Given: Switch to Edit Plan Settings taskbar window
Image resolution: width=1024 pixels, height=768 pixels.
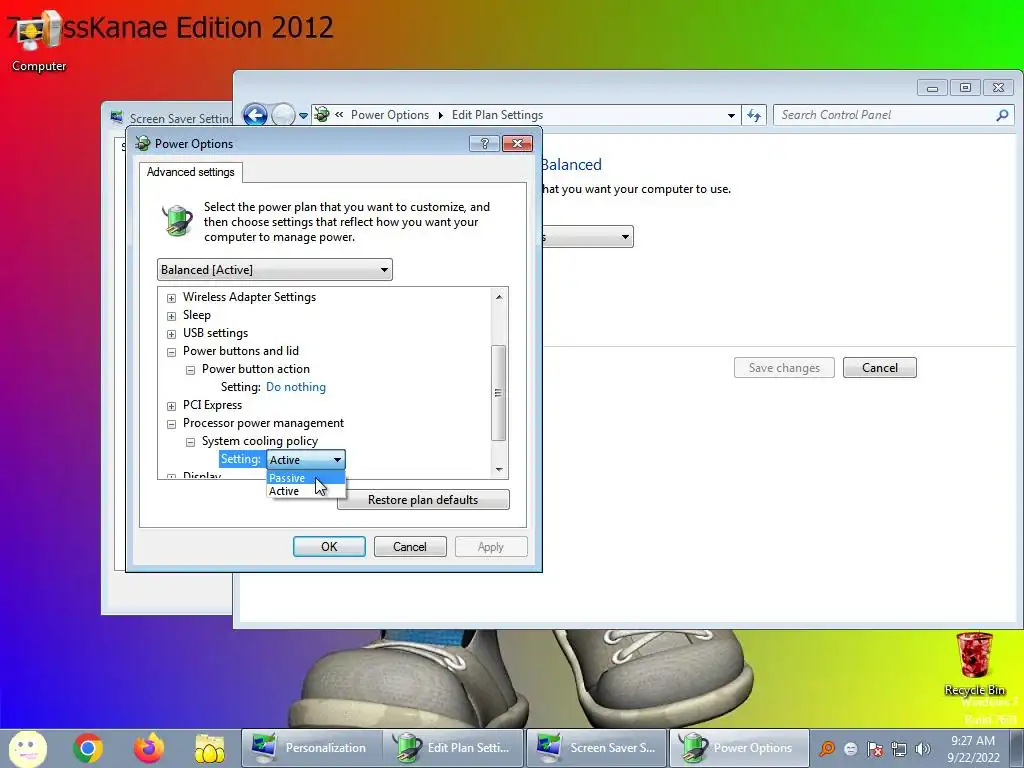Looking at the screenshot, I should point(453,748).
